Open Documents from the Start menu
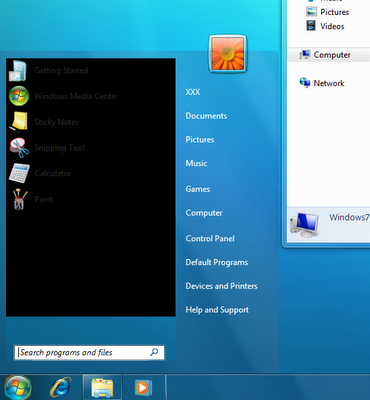The width and height of the screenshot is (370, 400). (206, 116)
